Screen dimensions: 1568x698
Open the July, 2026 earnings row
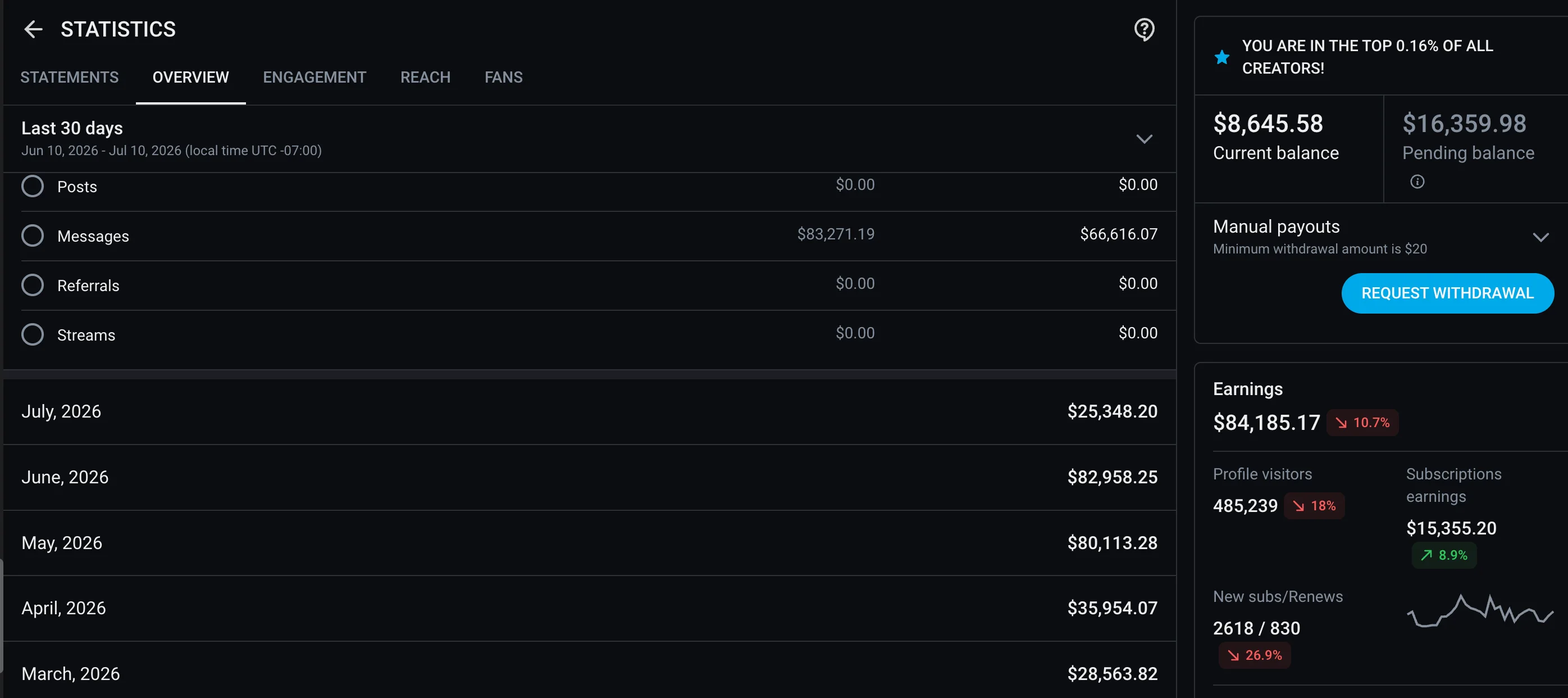click(x=589, y=412)
